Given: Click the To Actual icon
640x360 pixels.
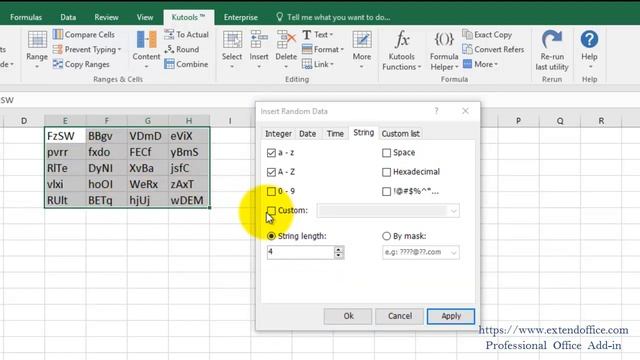Looking at the screenshot, I should tap(169, 35).
